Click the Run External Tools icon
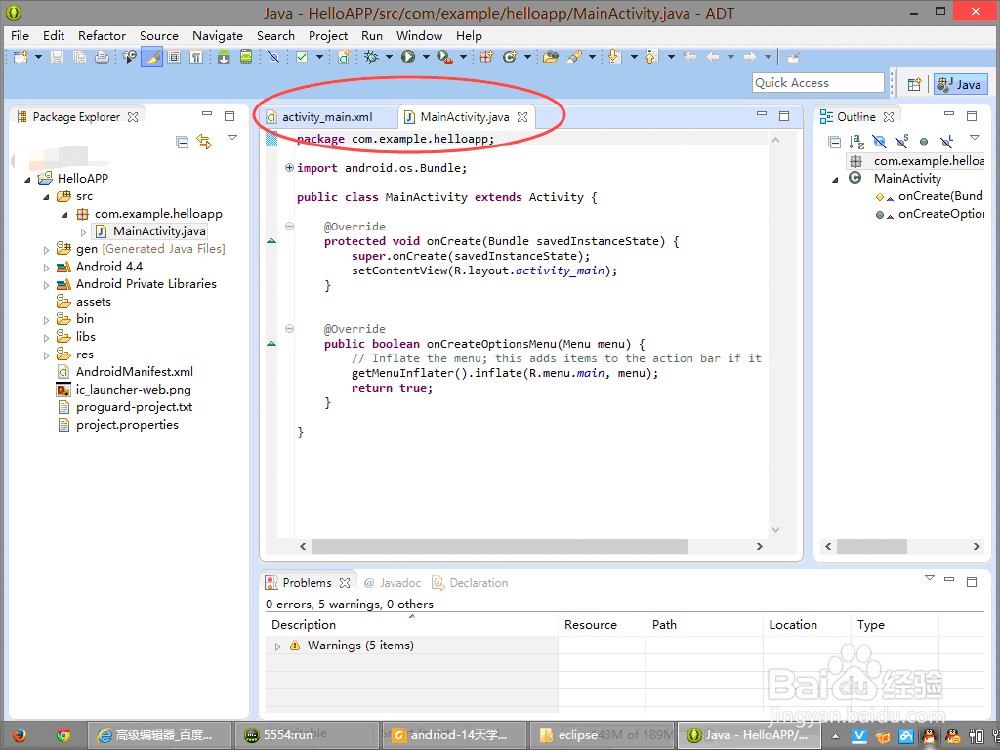The image size is (1000, 750). [x=445, y=57]
